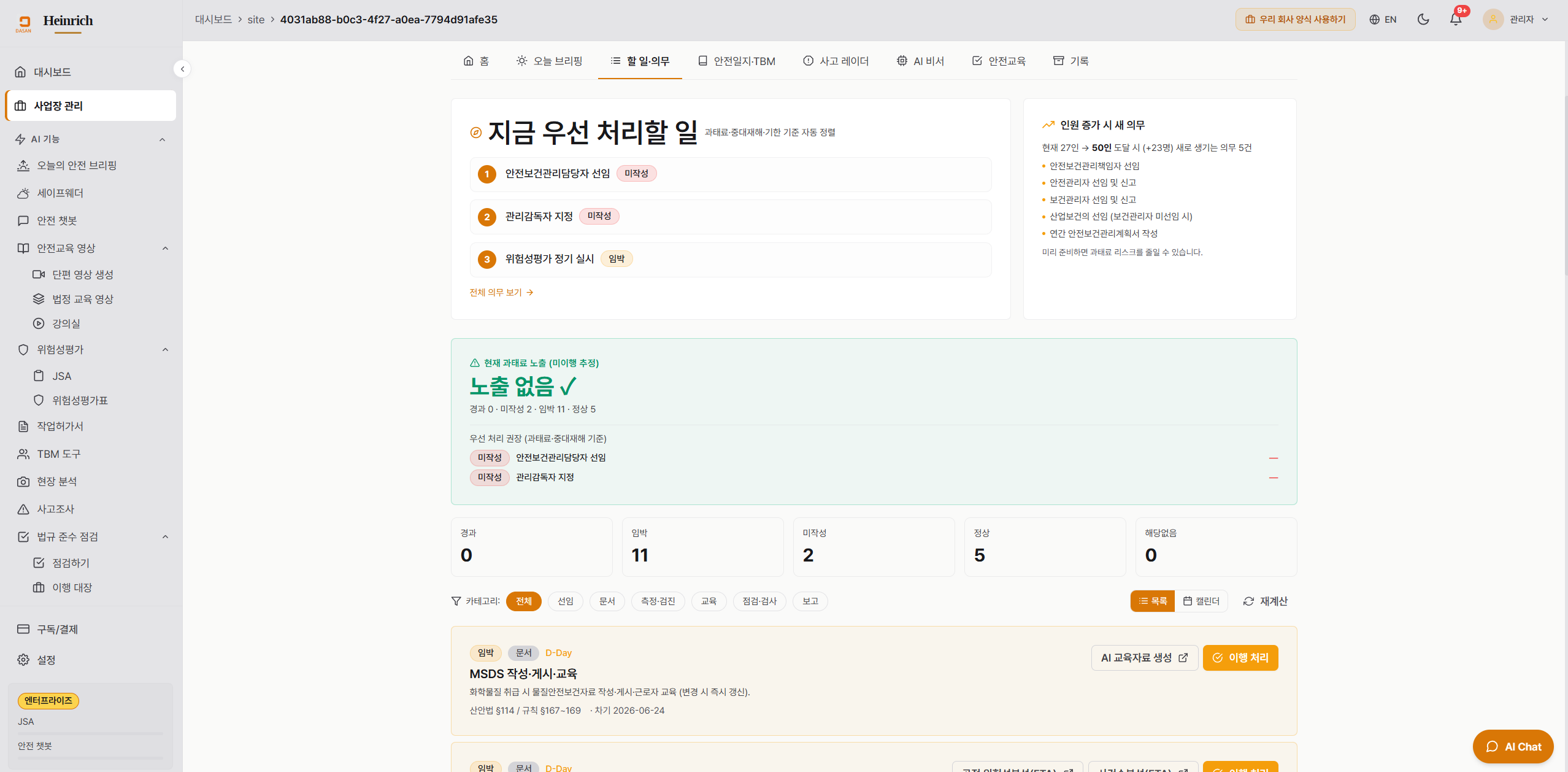Open the 관리자 user menu
Viewport: 1568px width, 772px height.
pyautogui.click(x=1516, y=20)
